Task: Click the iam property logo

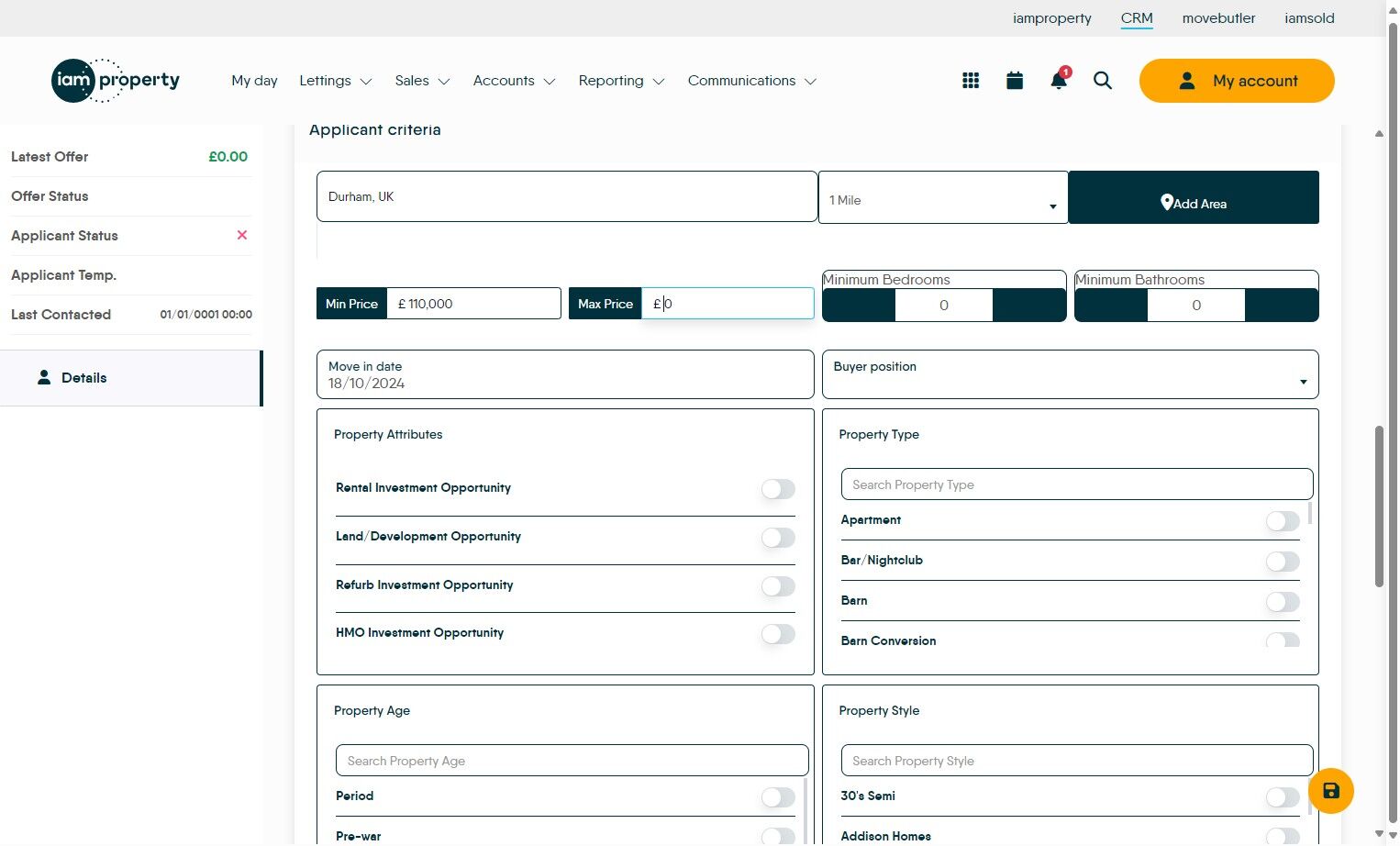Action: point(116,81)
